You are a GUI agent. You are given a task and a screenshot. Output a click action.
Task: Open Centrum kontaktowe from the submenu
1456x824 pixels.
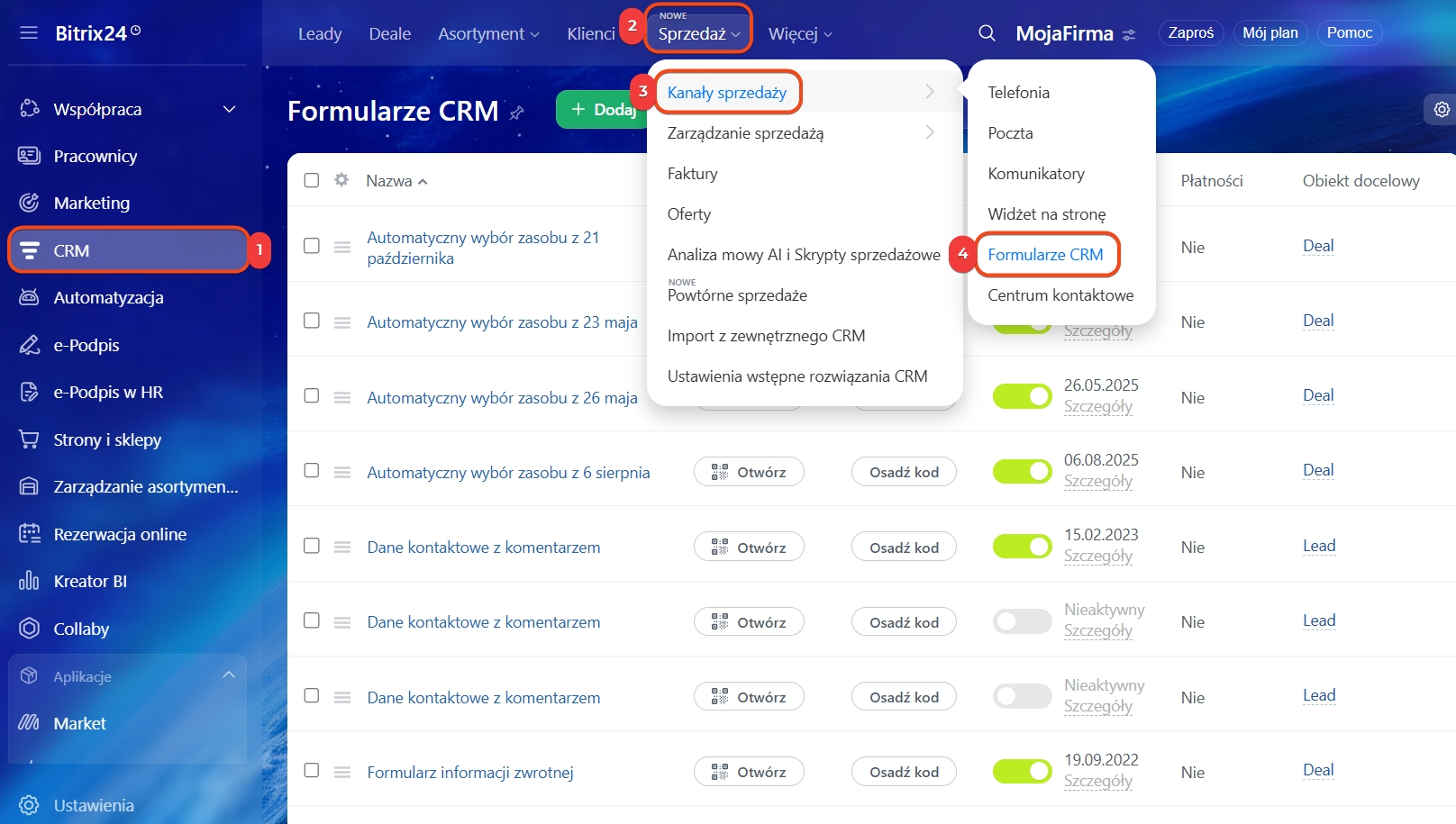(1060, 294)
